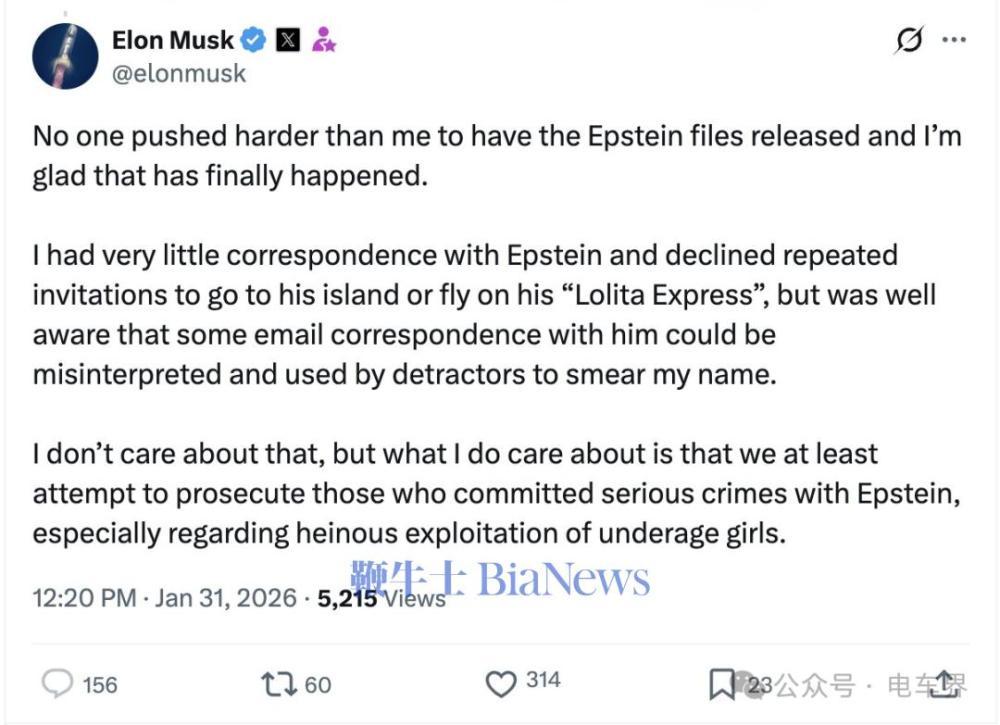
Task: Click the 156 replies count
Action: [99, 685]
